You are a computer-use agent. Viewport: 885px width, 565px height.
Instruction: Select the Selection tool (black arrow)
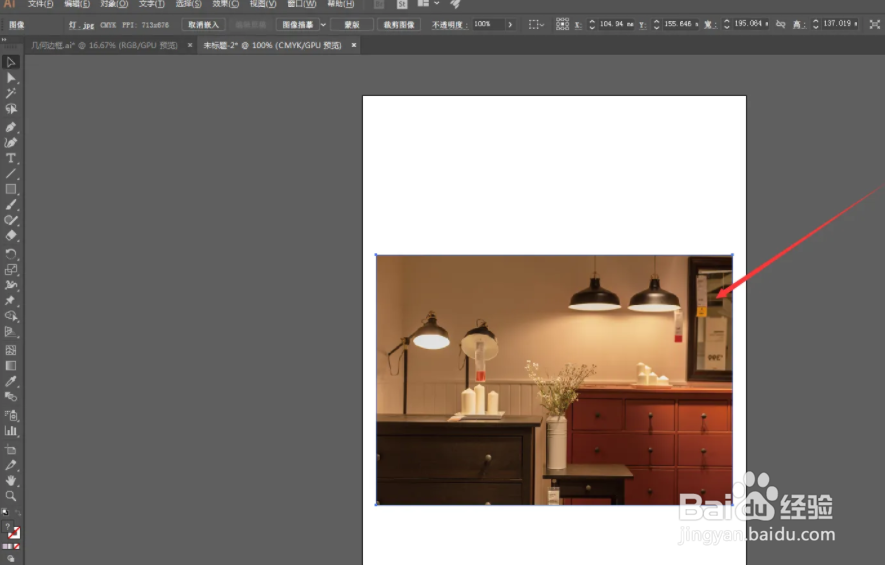(x=11, y=62)
